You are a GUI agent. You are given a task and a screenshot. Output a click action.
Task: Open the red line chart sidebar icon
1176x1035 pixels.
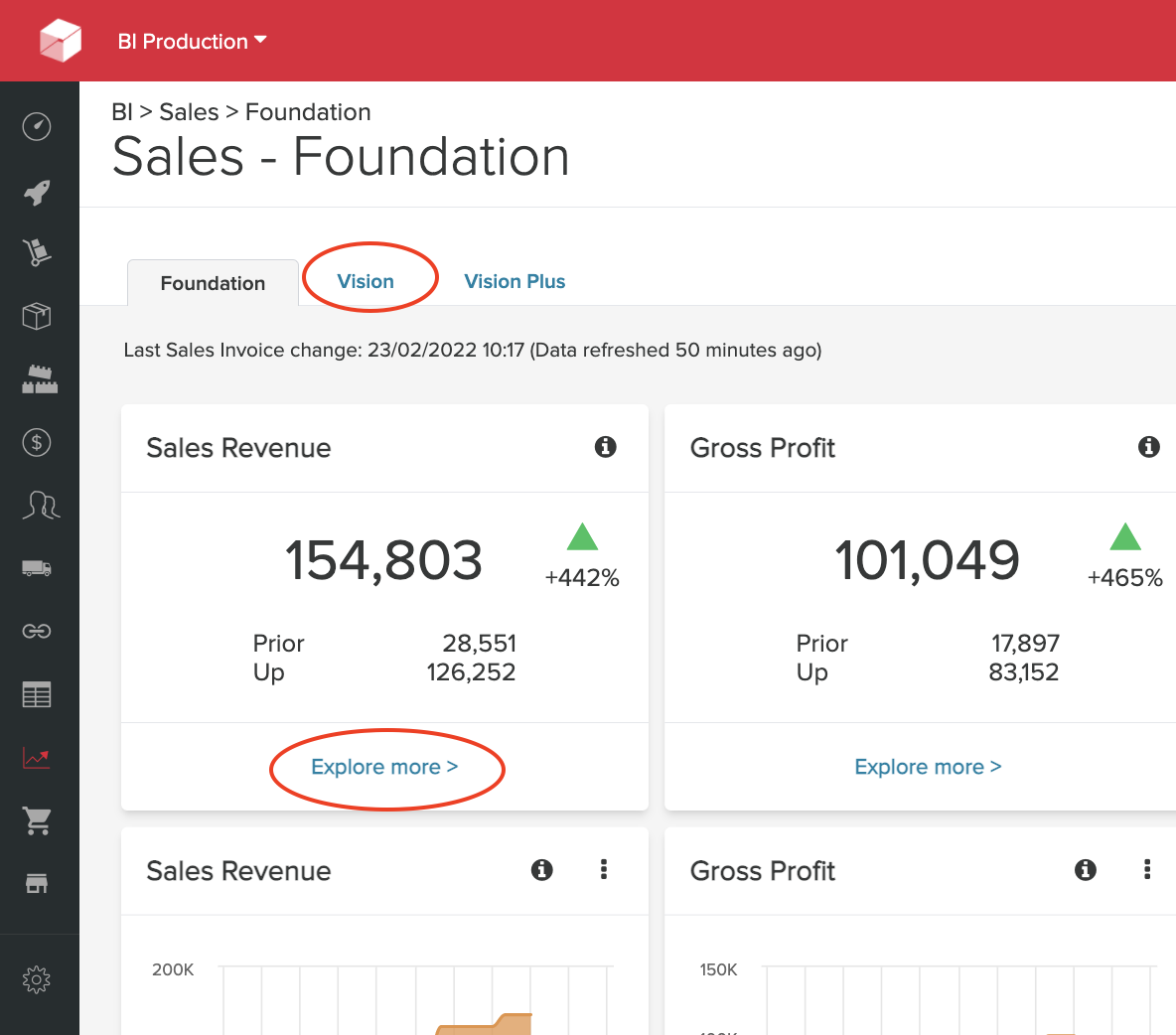pyautogui.click(x=37, y=758)
